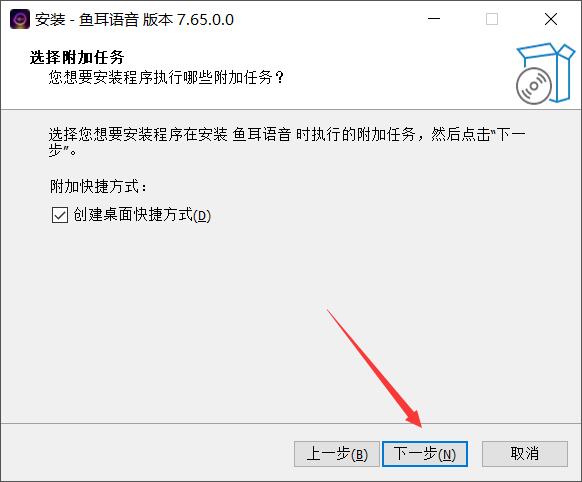This screenshot has width=582, height=482.
Task: Click the 选择附加任务 heading
Action: tap(77, 58)
